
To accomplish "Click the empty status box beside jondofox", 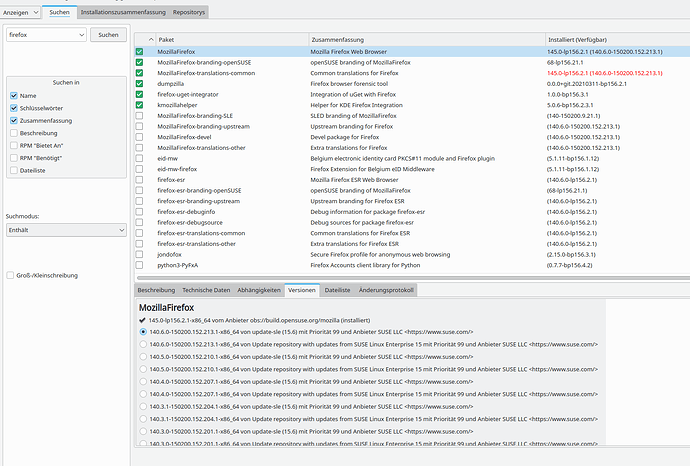I will 140,255.
